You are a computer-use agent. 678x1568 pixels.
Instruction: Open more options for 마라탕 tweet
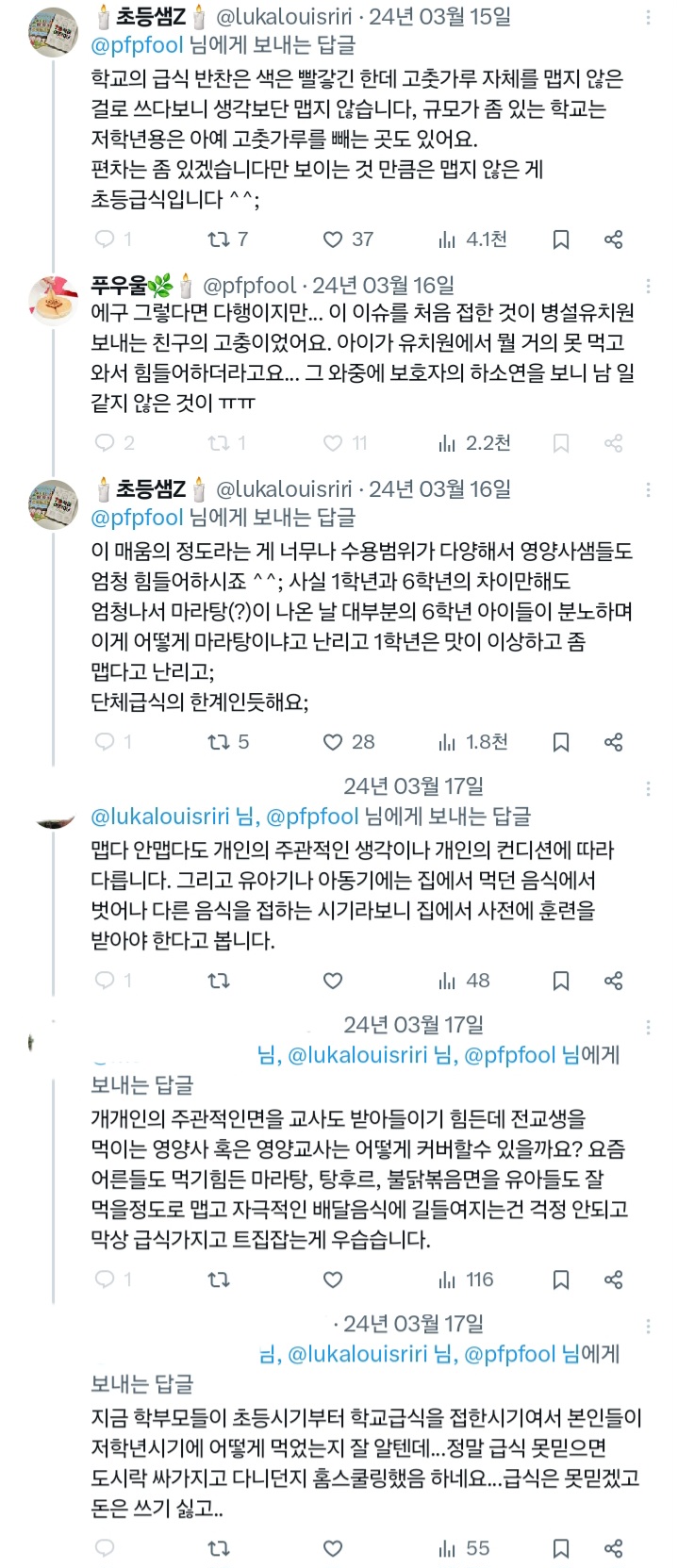(x=649, y=491)
